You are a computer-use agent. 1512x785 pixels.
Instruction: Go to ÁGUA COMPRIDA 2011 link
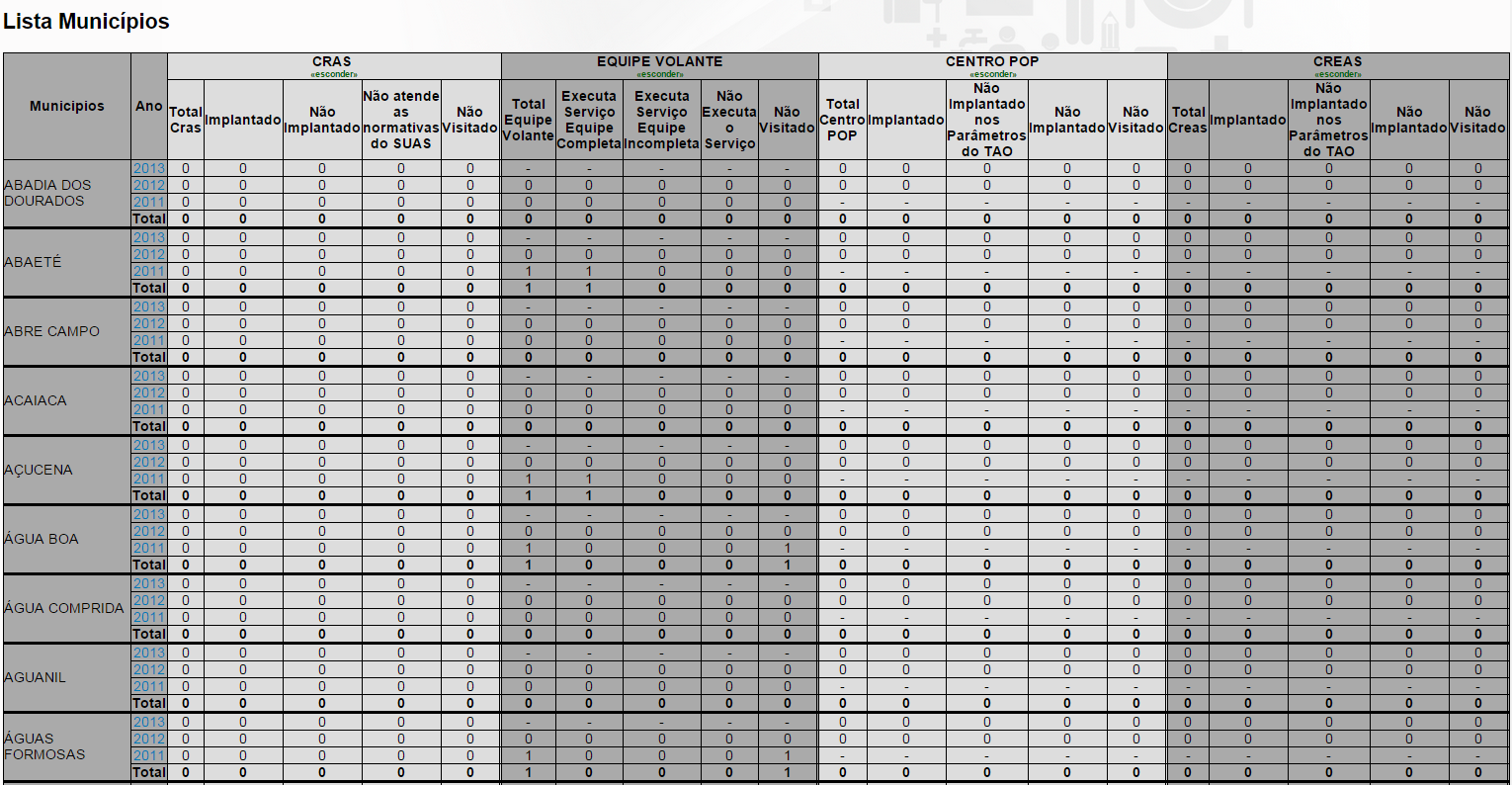tap(149, 618)
